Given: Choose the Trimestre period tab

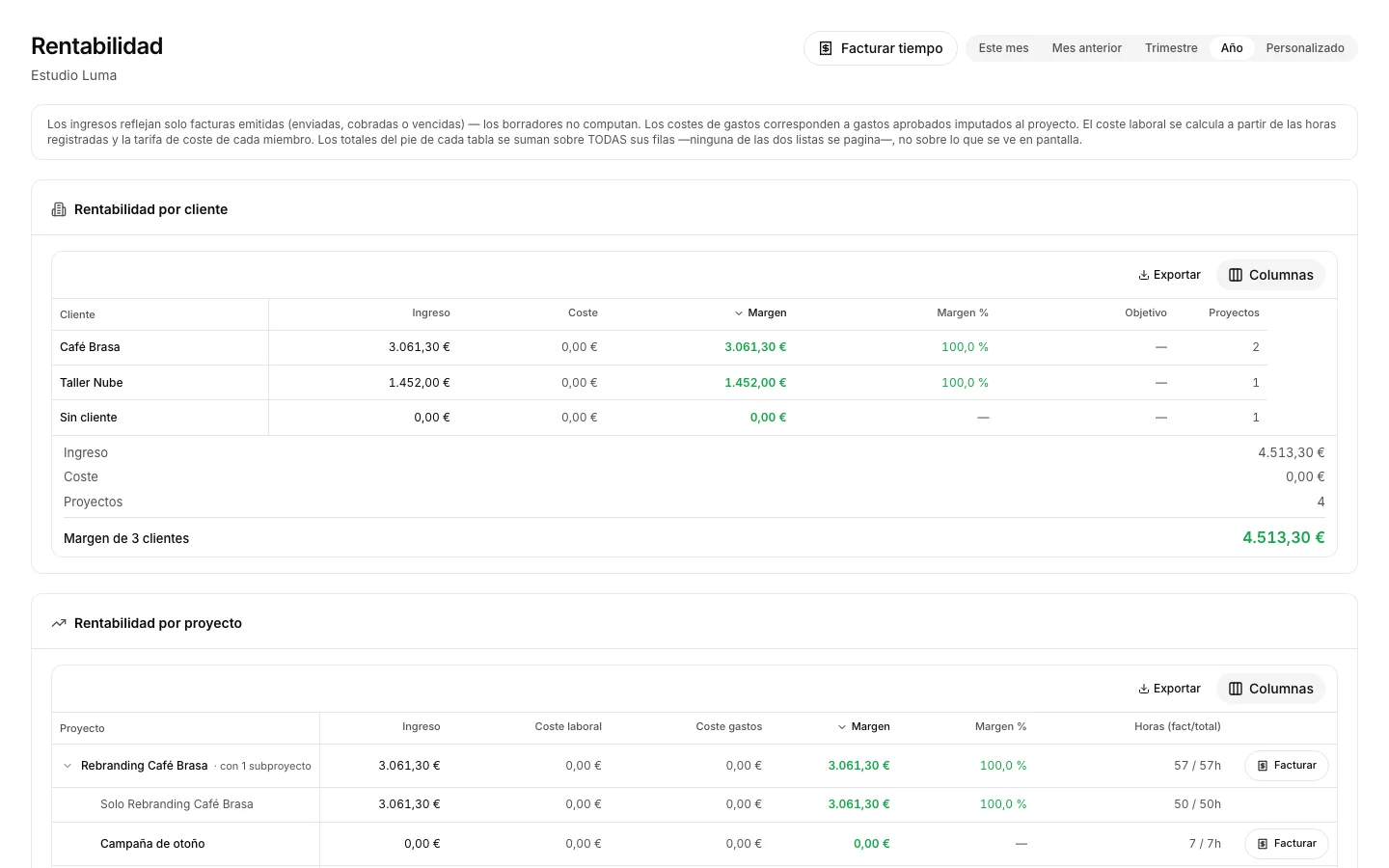Looking at the screenshot, I should click(1171, 48).
